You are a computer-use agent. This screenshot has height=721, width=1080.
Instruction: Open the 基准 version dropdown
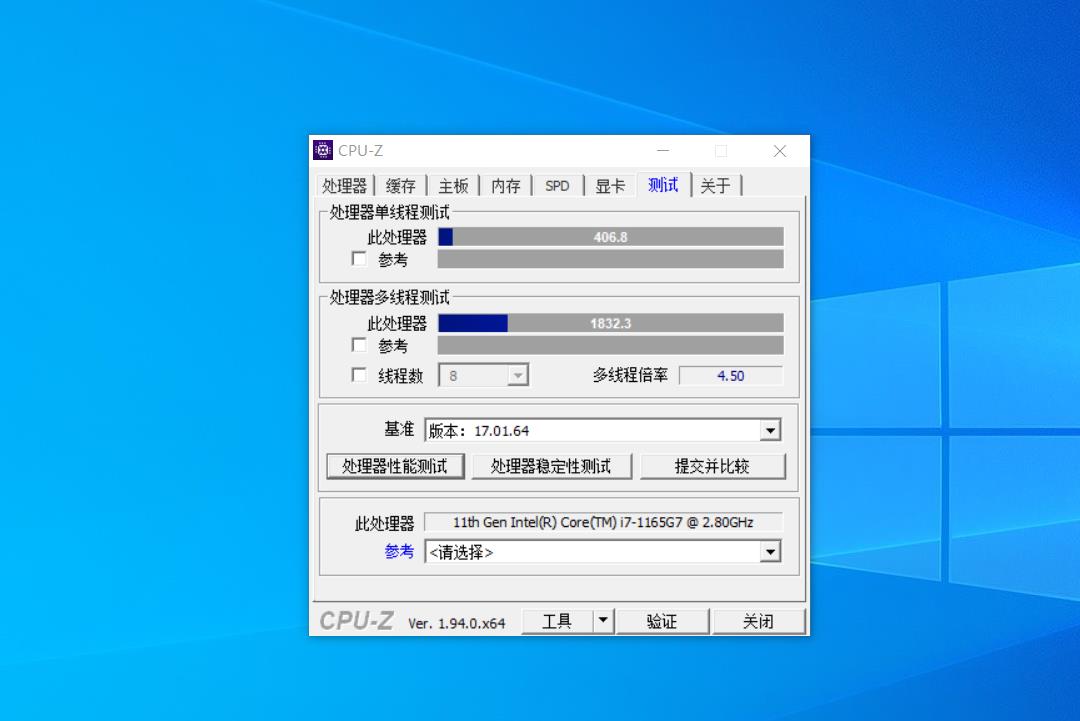coord(770,429)
